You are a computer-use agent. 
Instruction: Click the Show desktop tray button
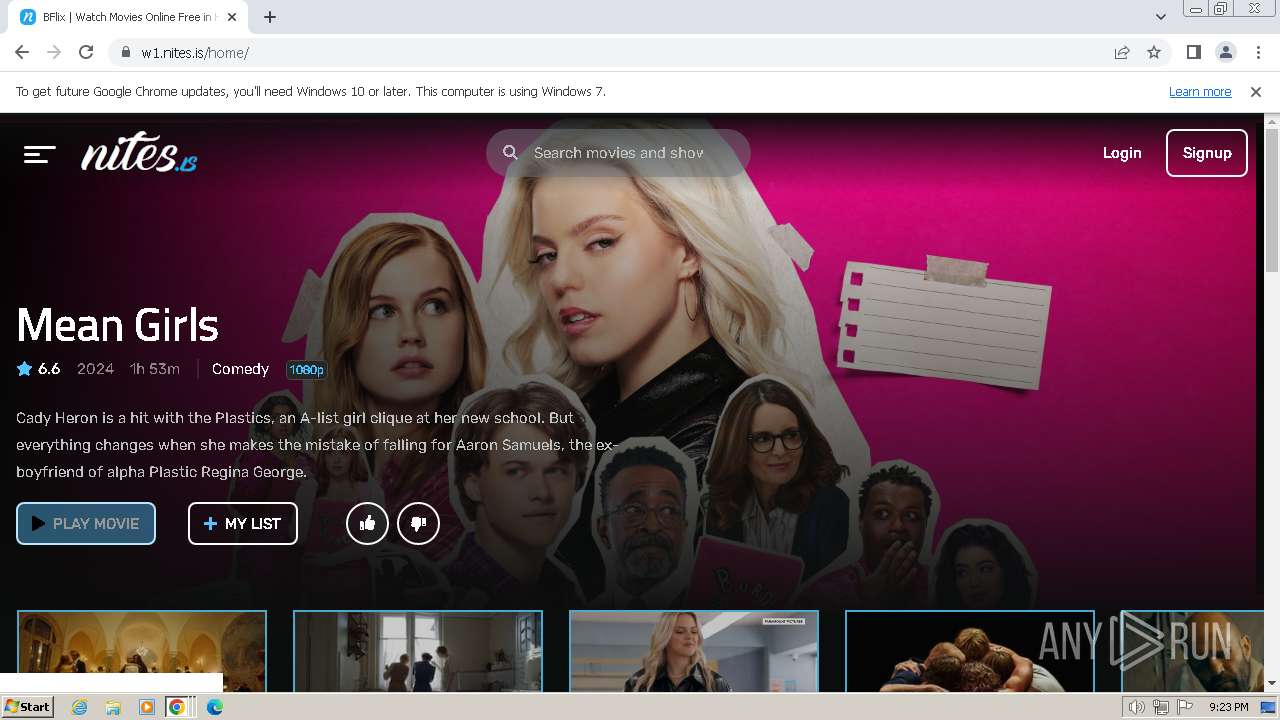[1269, 707]
